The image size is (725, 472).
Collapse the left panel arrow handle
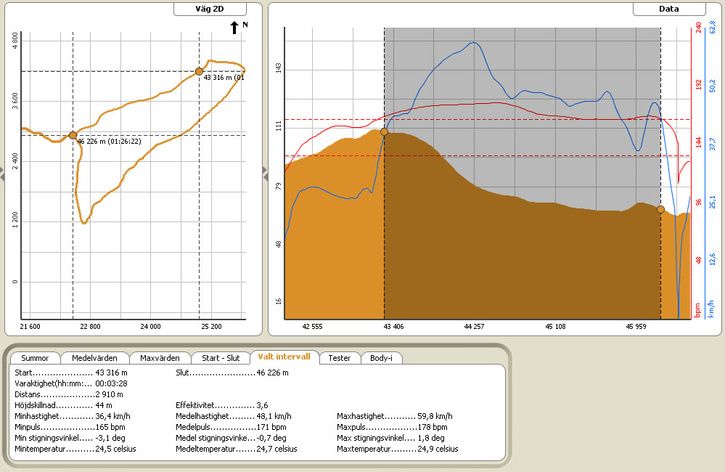point(2,174)
